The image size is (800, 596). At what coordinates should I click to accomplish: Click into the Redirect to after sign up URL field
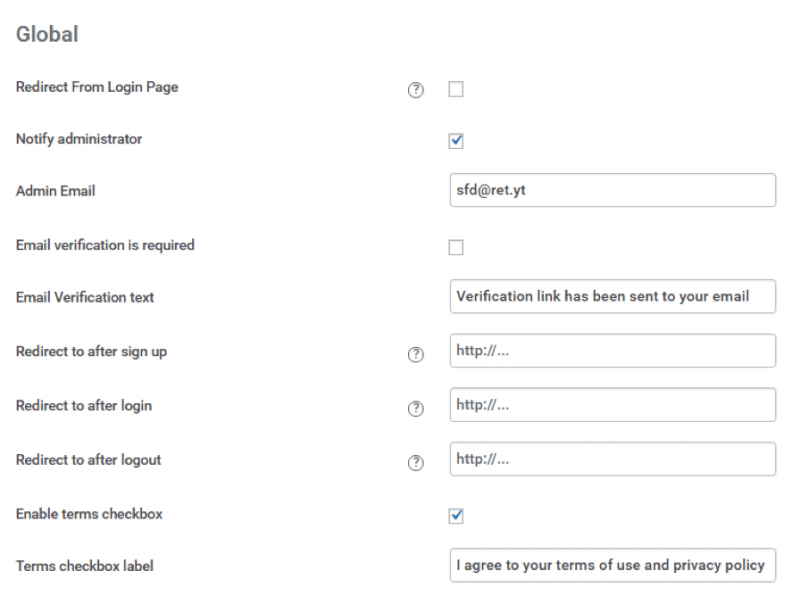coord(612,351)
